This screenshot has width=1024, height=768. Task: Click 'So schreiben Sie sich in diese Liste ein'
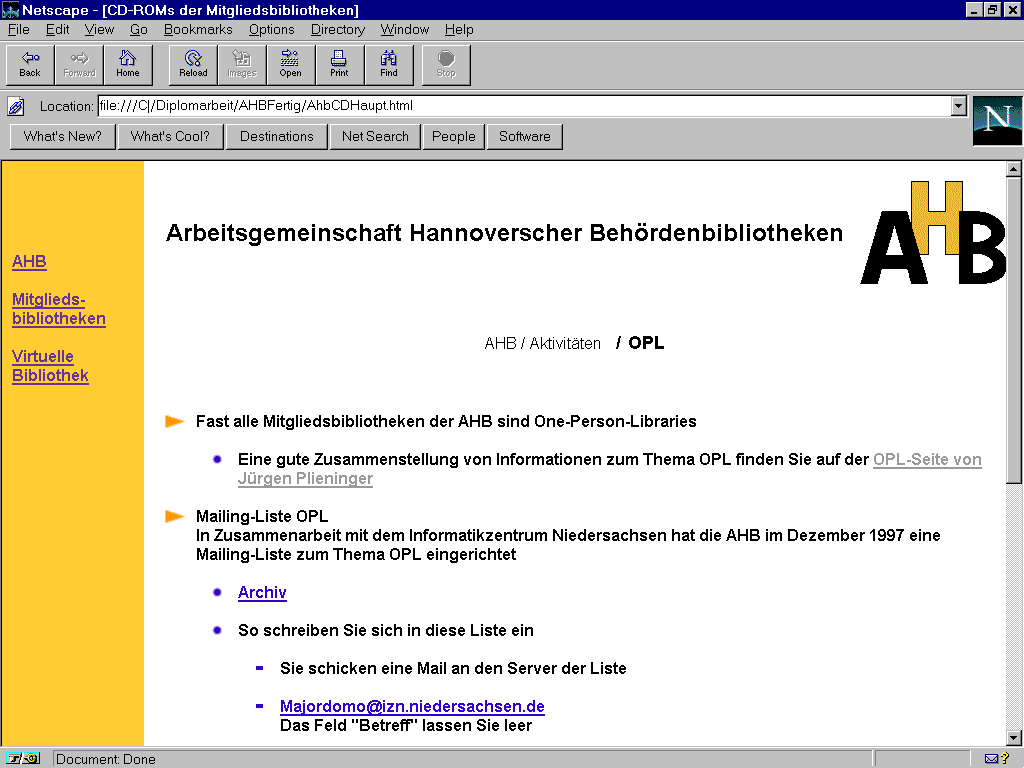[x=386, y=631]
